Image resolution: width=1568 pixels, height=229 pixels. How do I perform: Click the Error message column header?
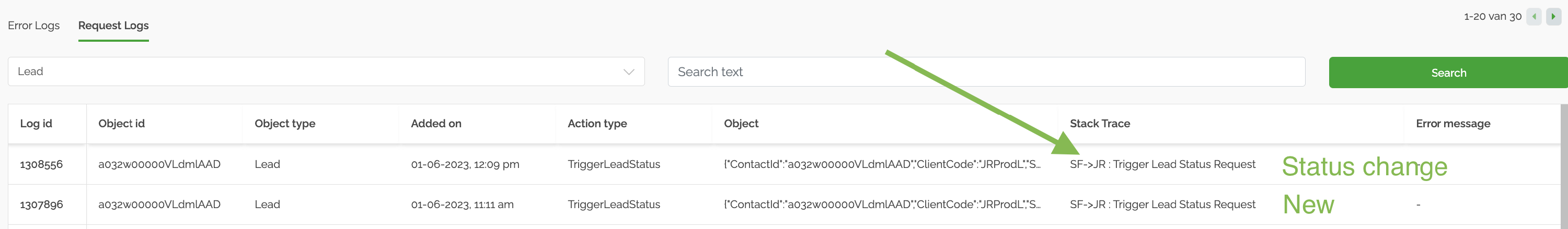tap(1453, 123)
